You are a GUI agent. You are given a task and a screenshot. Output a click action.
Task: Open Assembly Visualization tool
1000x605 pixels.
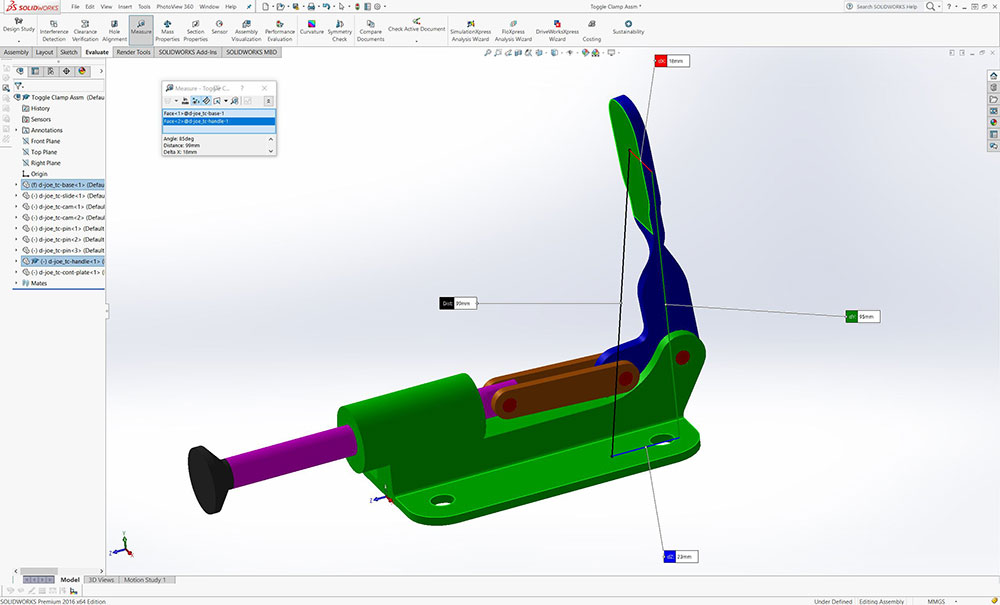(x=246, y=28)
